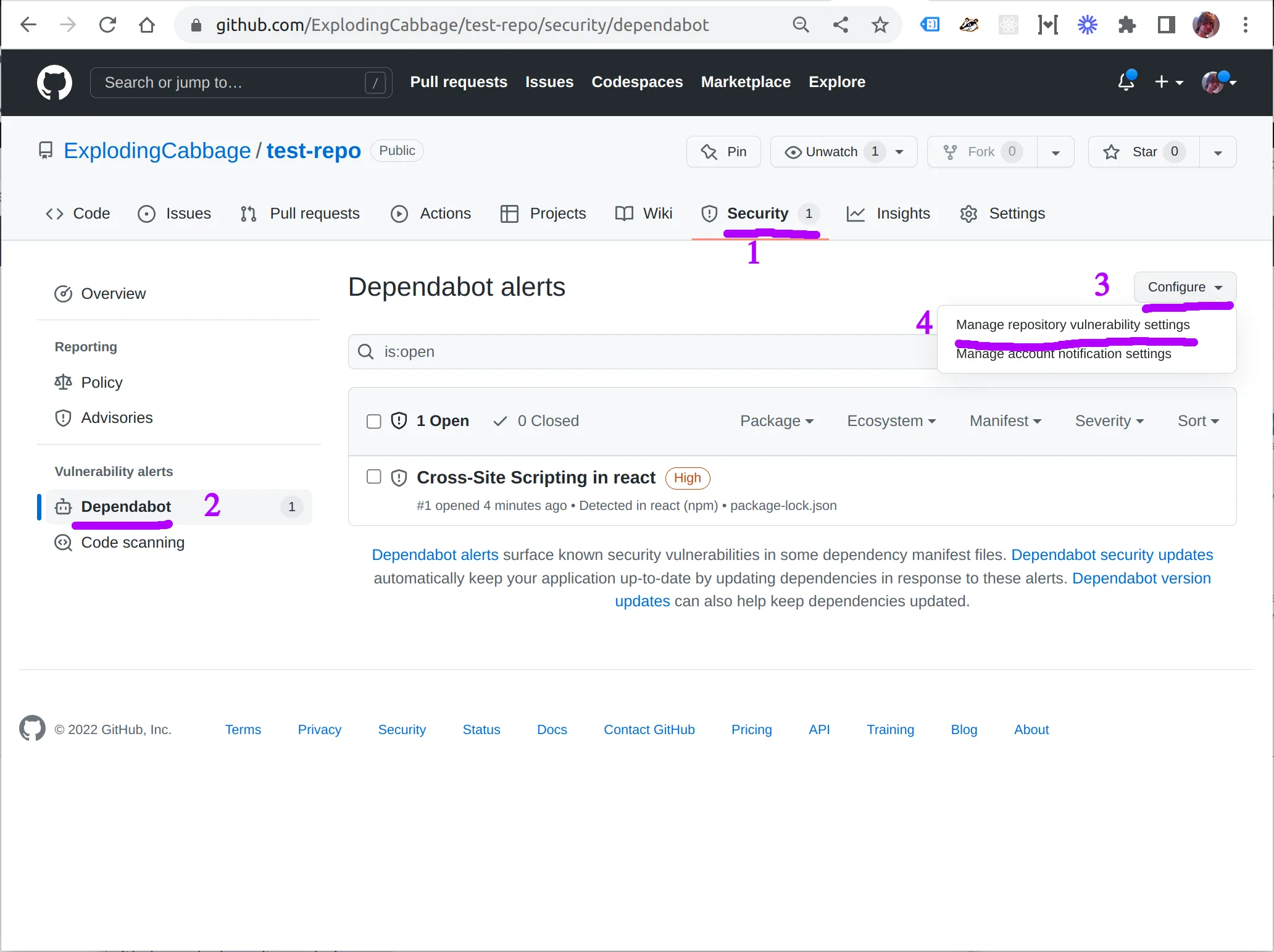The width and height of the screenshot is (1274, 952).
Task: Open the Ecosystem filter dropdown
Action: (x=891, y=421)
